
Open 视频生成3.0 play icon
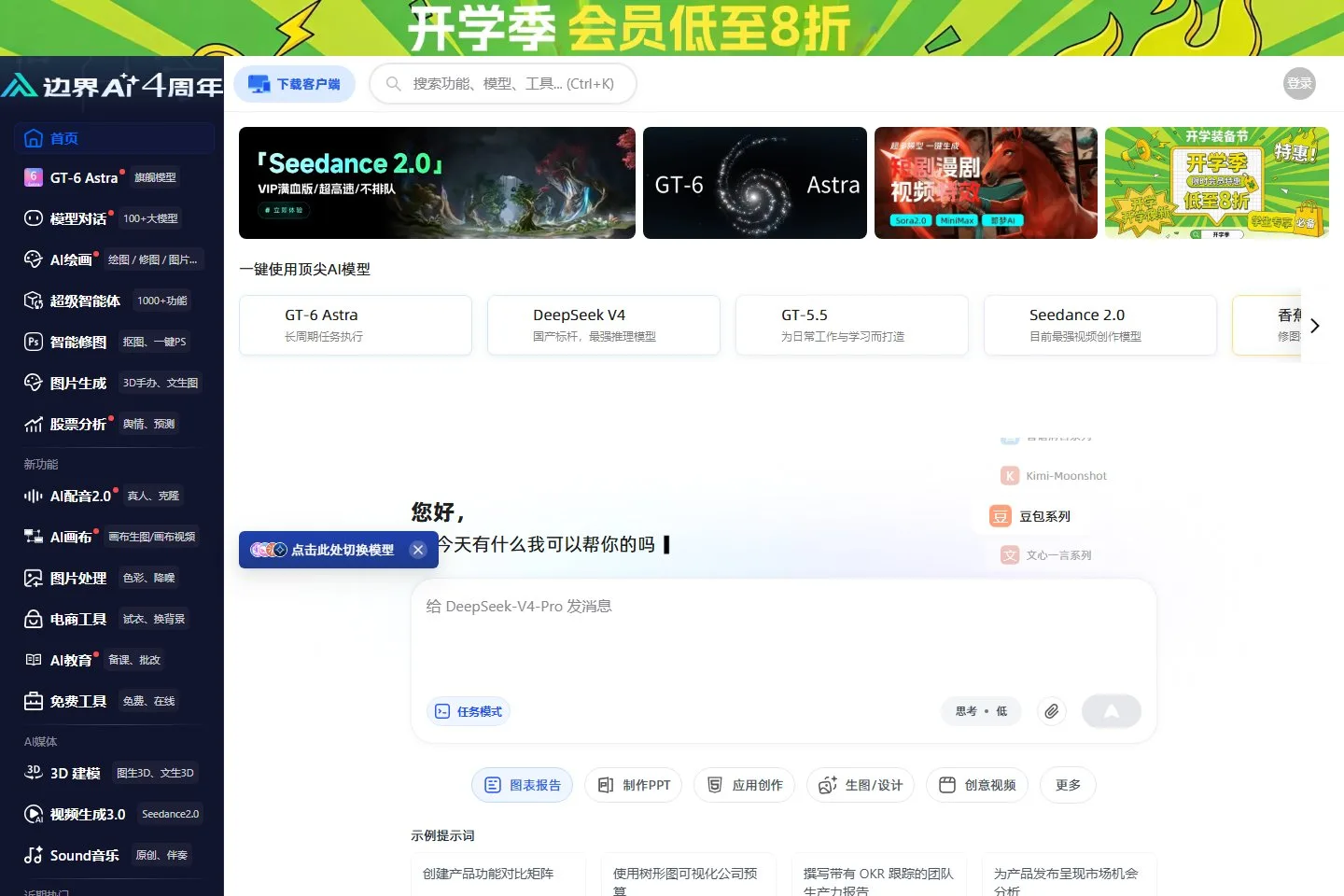[x=34, y=814]
